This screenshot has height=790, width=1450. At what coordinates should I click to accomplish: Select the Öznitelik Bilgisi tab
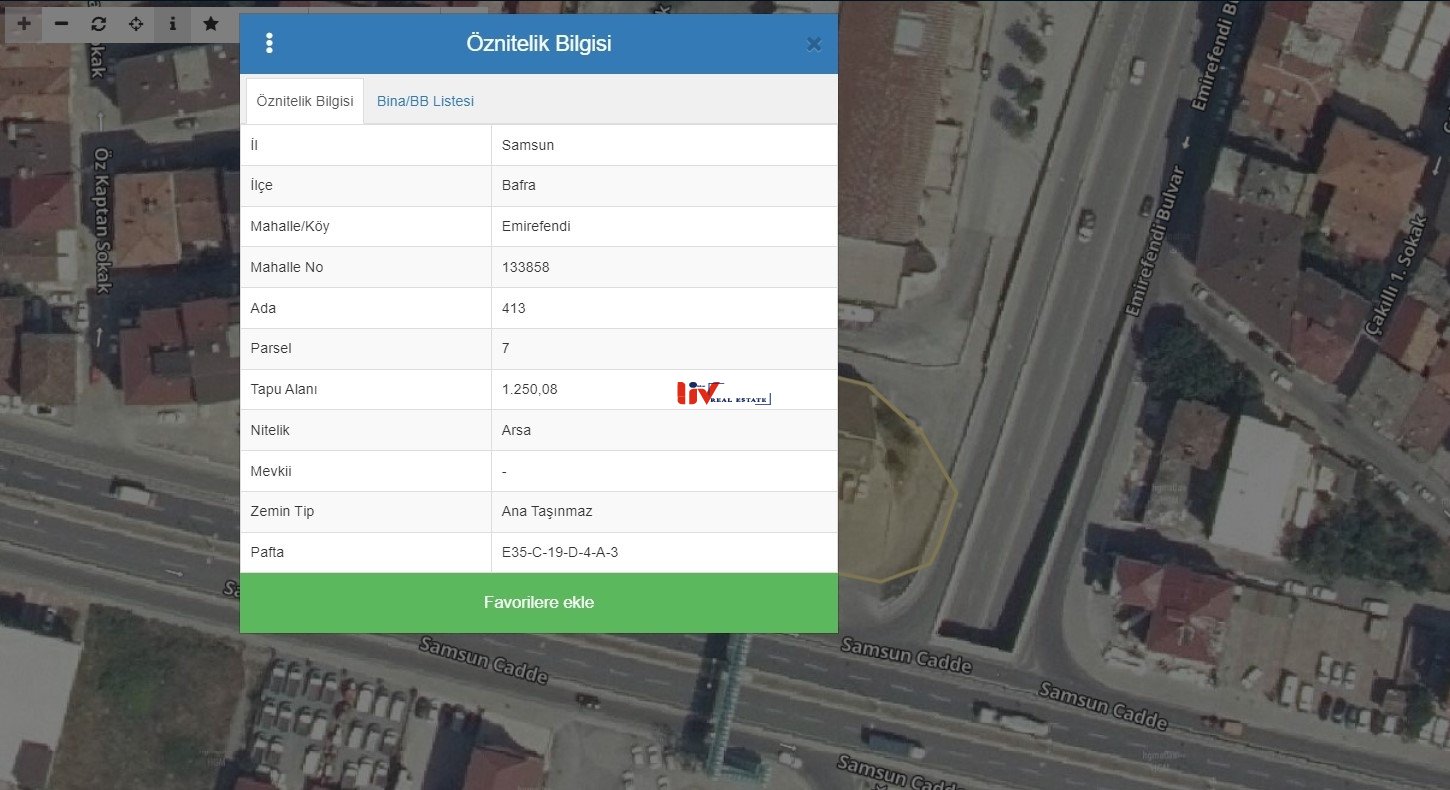pyautogui.click(x=305, y=101)
